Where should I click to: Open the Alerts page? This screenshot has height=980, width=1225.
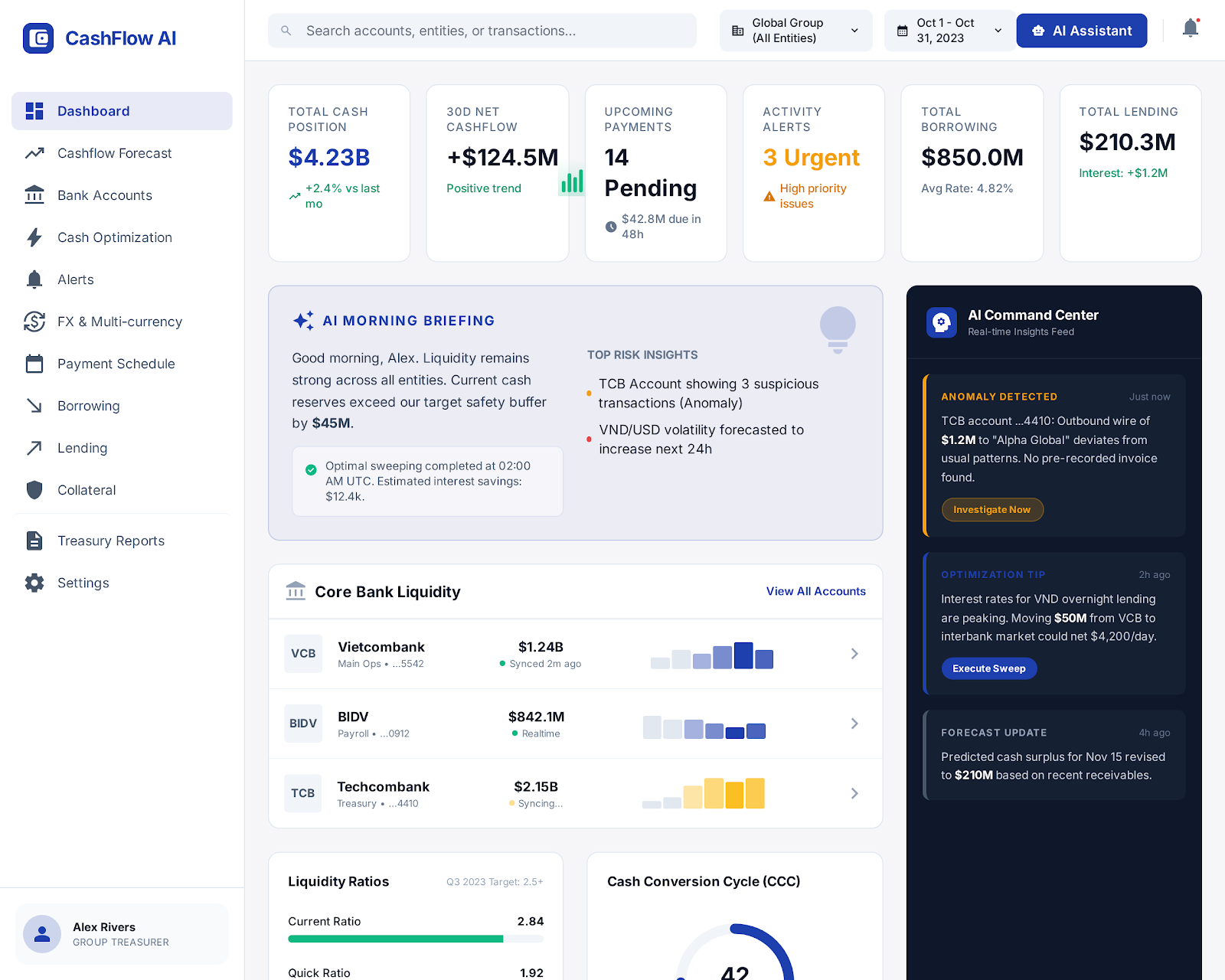point(122,279)
